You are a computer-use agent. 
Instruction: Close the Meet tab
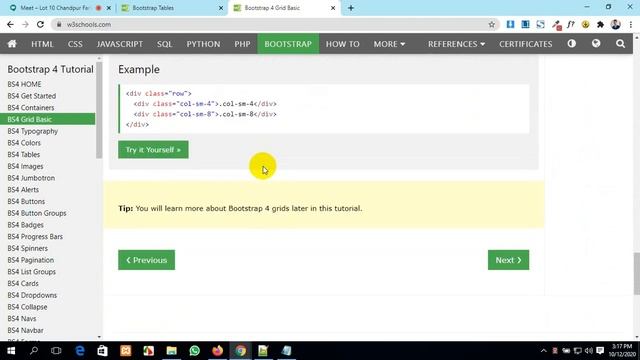(x=109, y=8)
